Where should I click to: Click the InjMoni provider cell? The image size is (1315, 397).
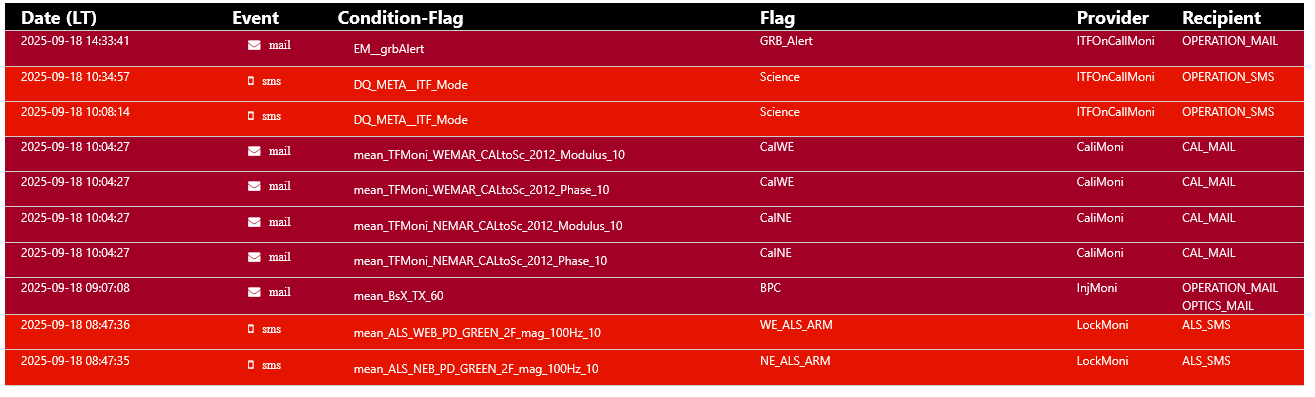pyautogui.click(x=1096, y=288)
